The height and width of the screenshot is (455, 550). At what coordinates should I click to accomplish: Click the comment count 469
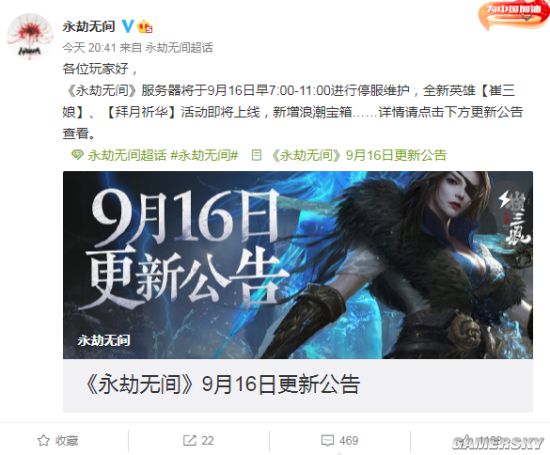tap(349, 441)
